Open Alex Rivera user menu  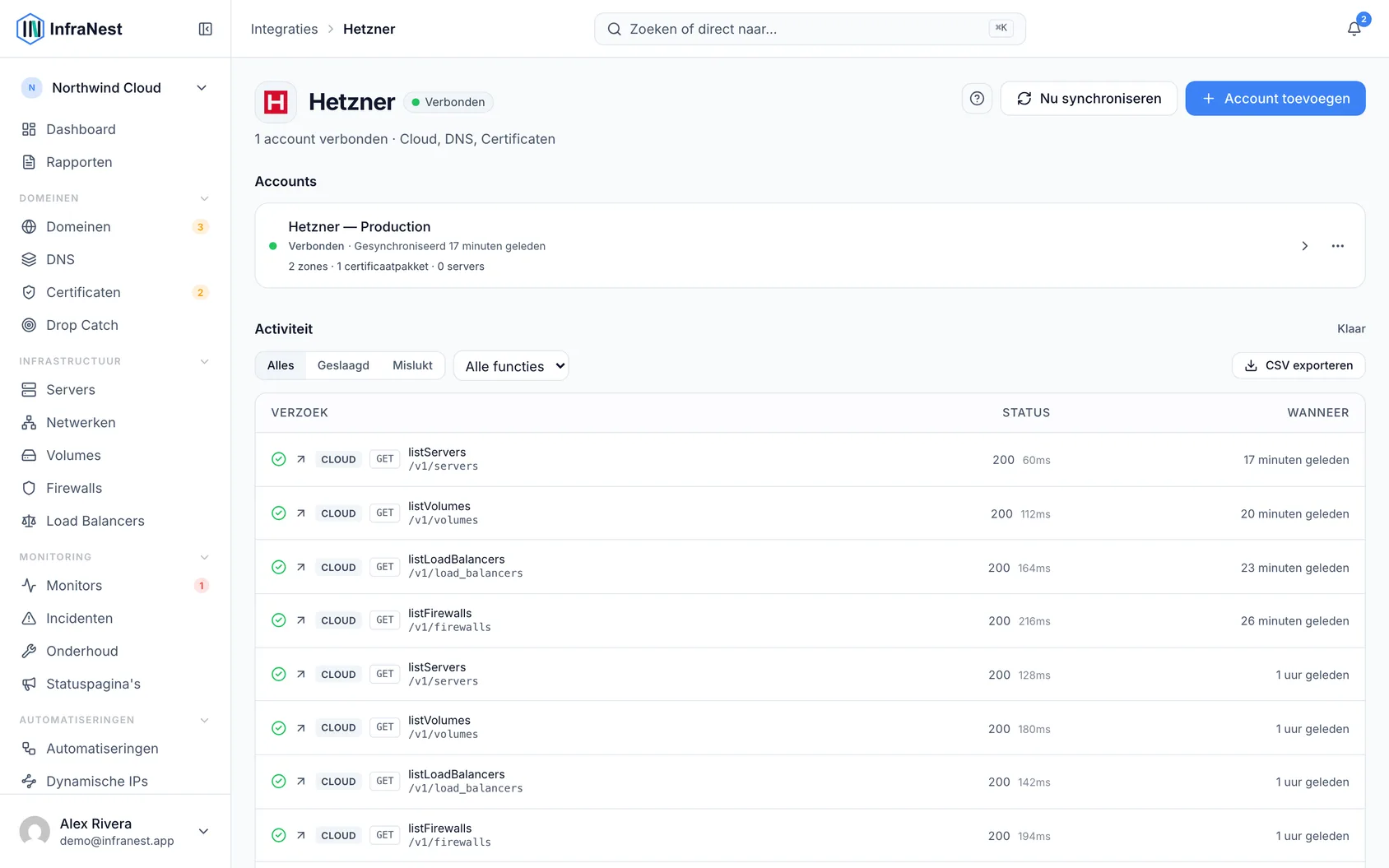(x=115, y=832)
